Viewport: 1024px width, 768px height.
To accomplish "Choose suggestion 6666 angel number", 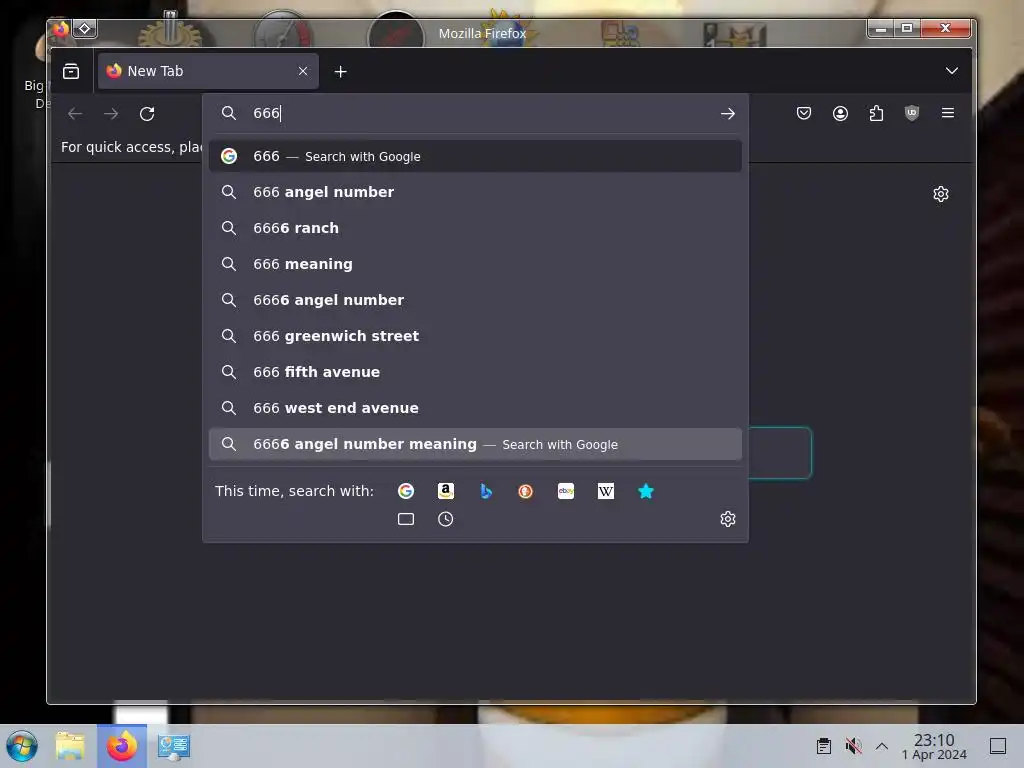I will 475,300.
